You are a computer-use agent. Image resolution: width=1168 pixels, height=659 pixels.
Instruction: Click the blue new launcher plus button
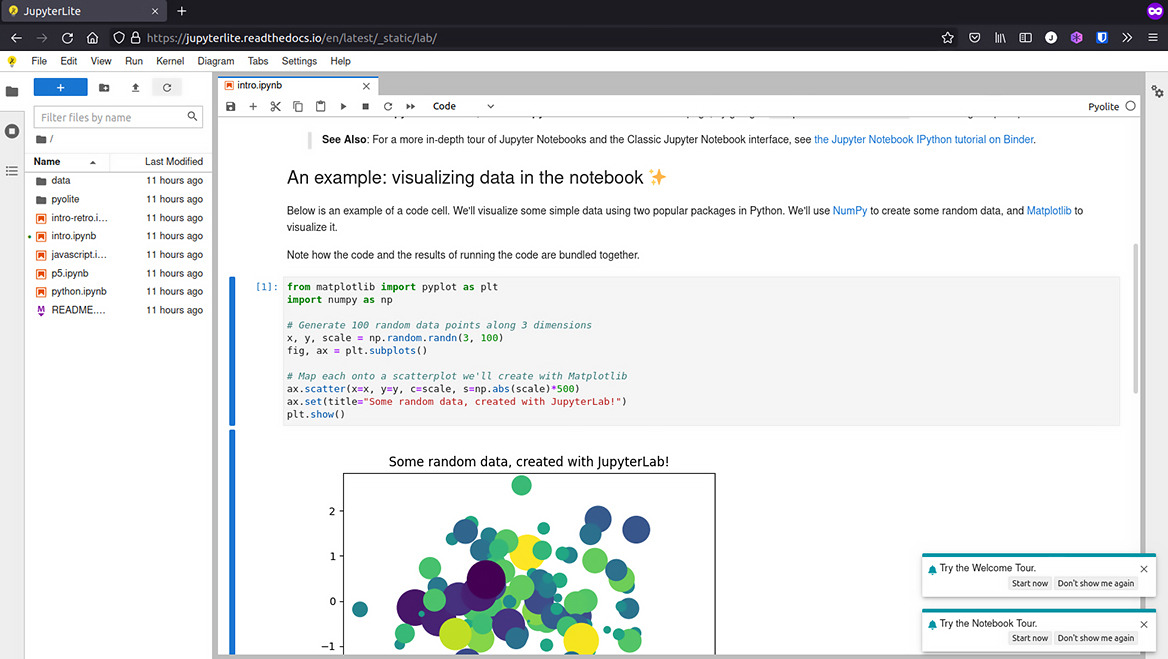(60, 87)
